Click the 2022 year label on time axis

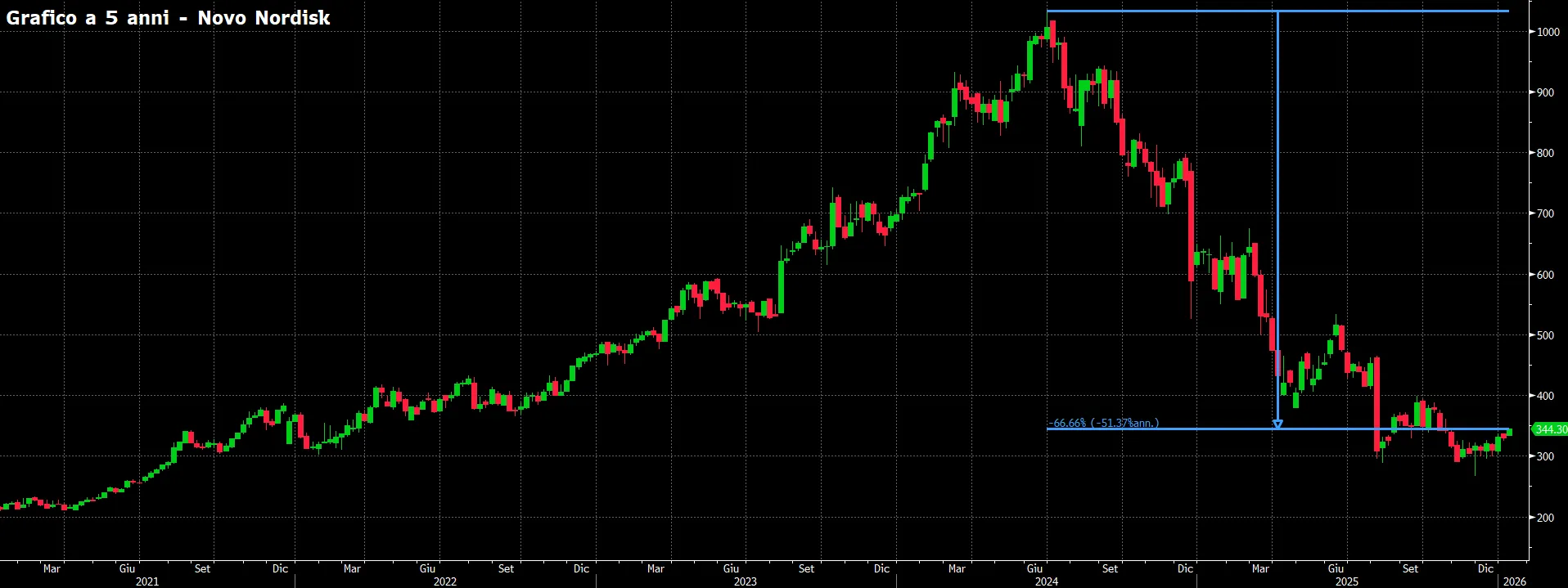pos(445,581)
